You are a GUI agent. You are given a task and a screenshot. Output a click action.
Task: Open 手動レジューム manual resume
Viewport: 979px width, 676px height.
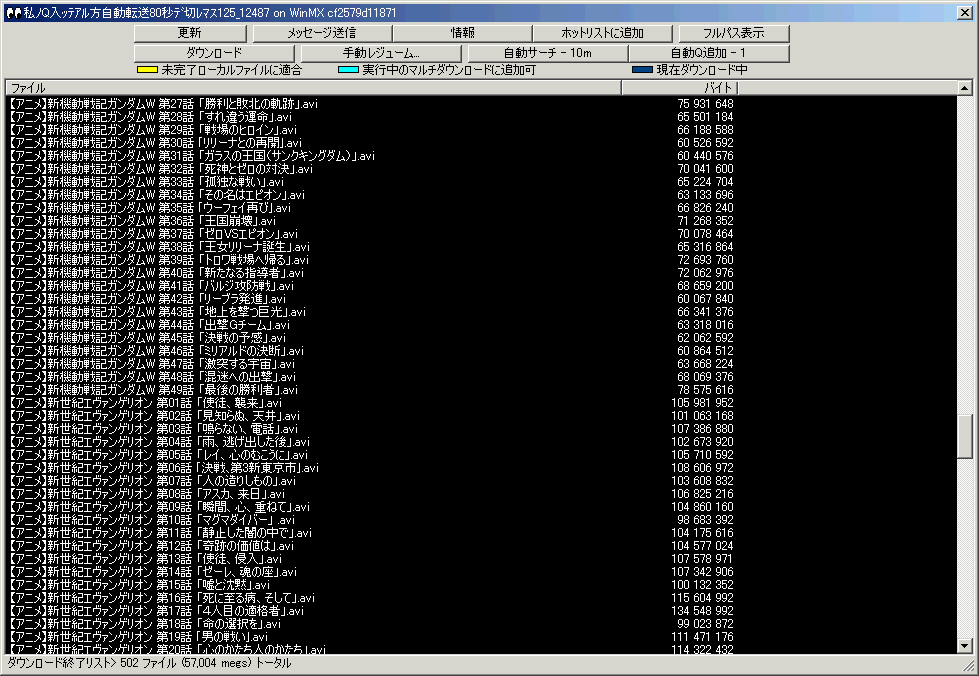pos(383,52)
